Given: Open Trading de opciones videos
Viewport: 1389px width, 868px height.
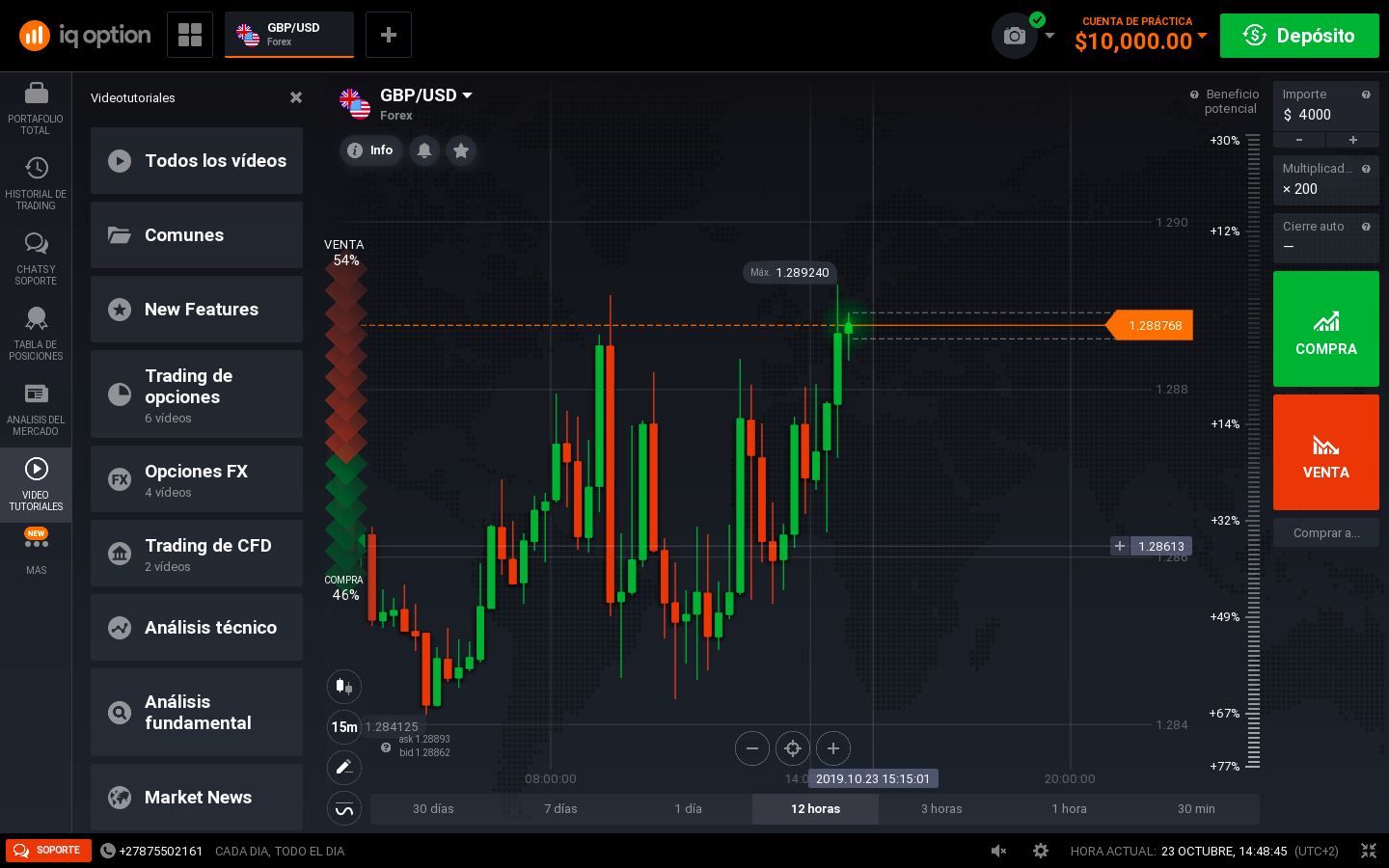Looking at the screenshot, I should pos(197,393).
